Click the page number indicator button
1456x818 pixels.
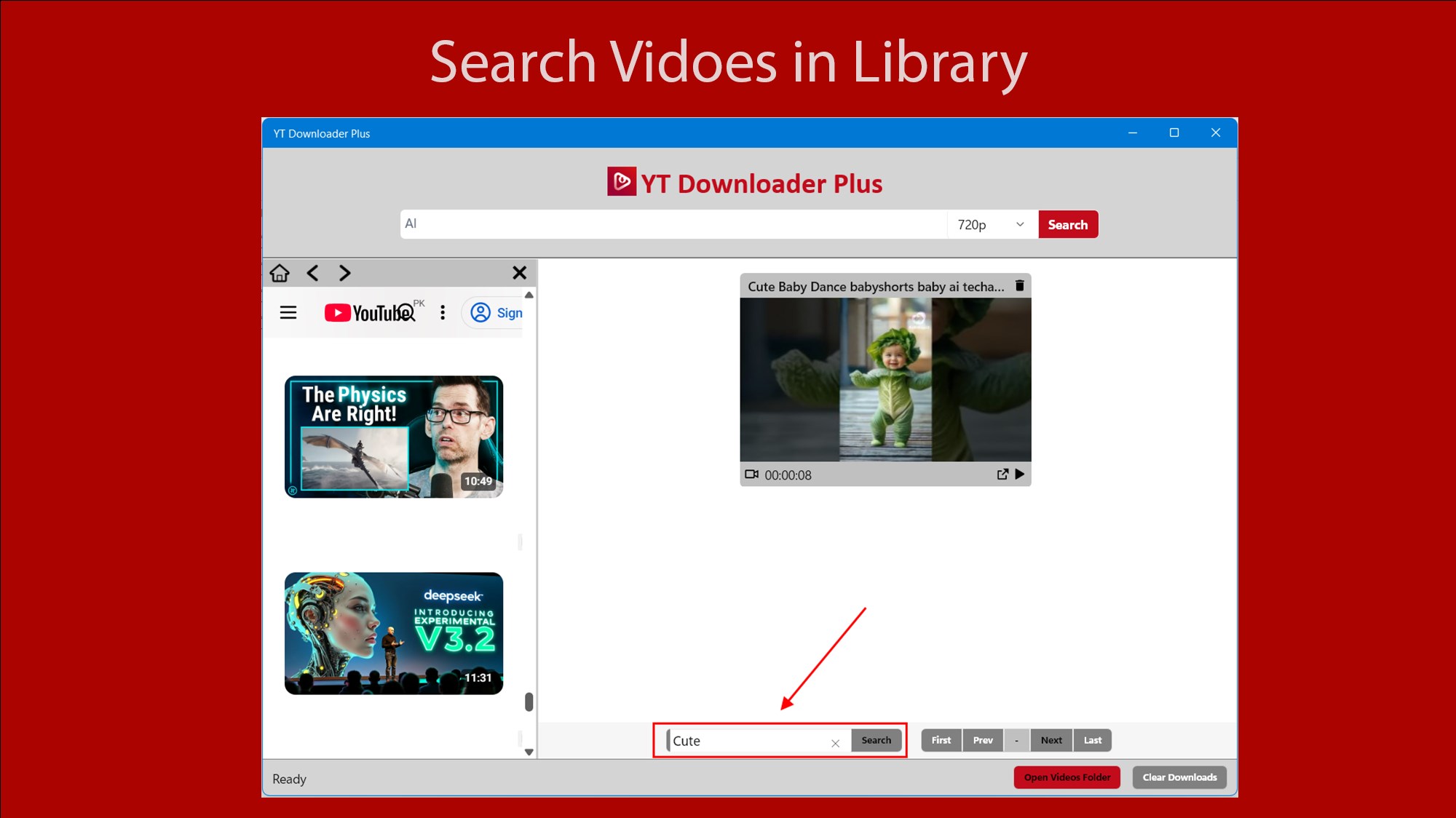[1017, 740]
